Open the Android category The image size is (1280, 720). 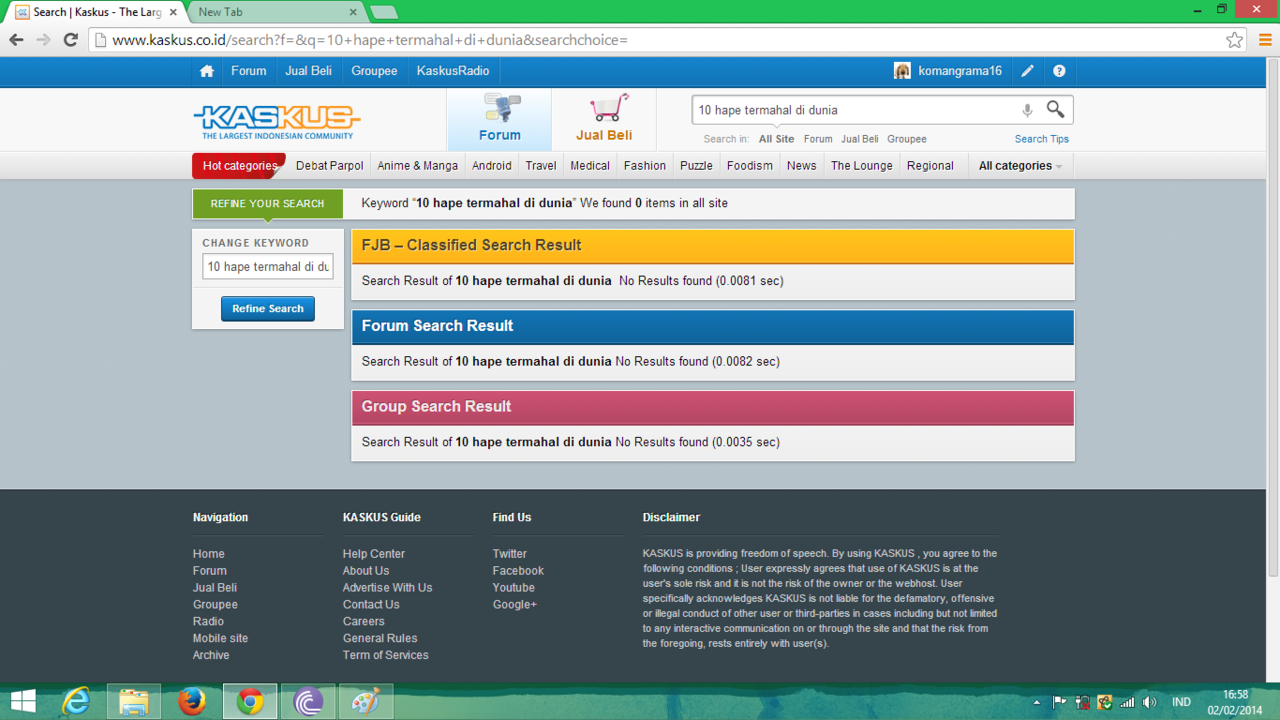491,166
